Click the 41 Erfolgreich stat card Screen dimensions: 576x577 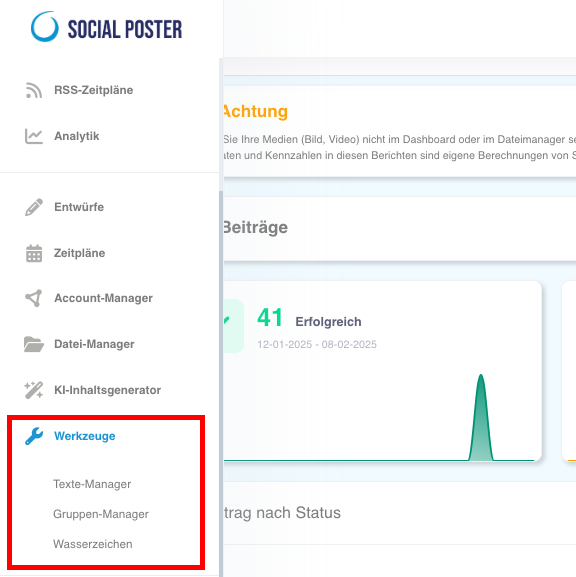coord(383,372)
